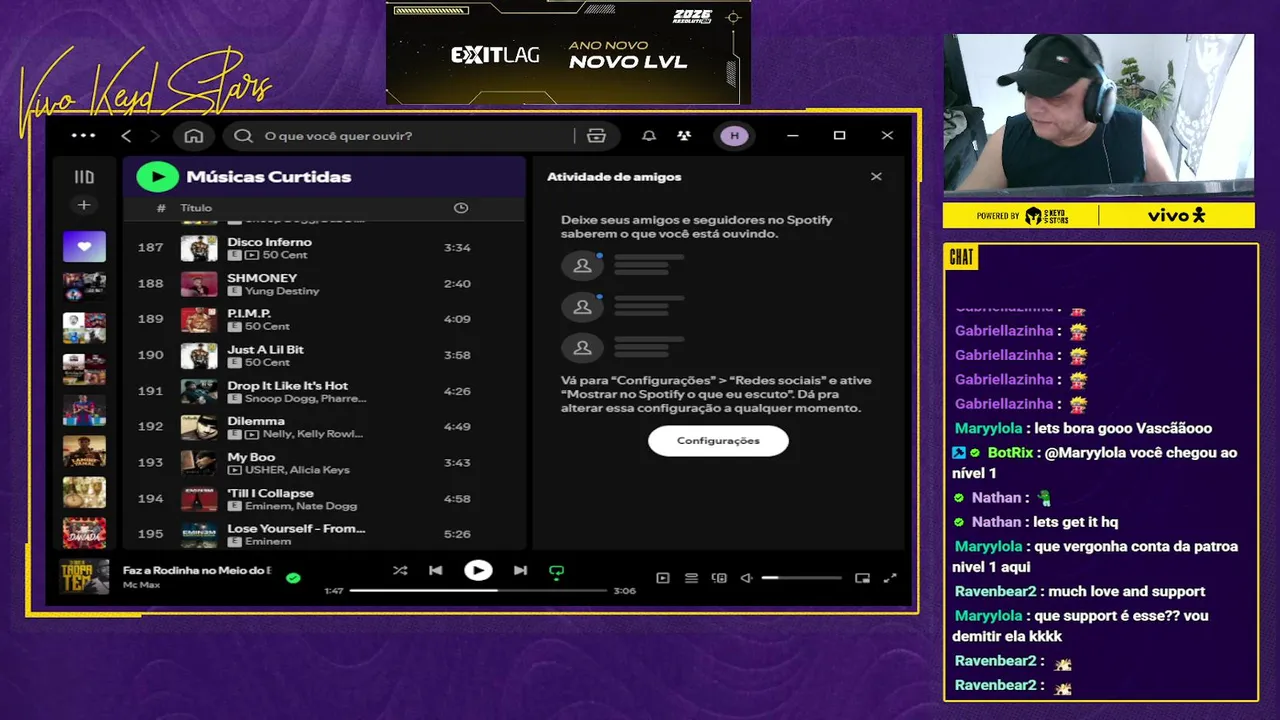Click ExitLag "Ano Novo Novo LVL" banner

coord(568,52)
